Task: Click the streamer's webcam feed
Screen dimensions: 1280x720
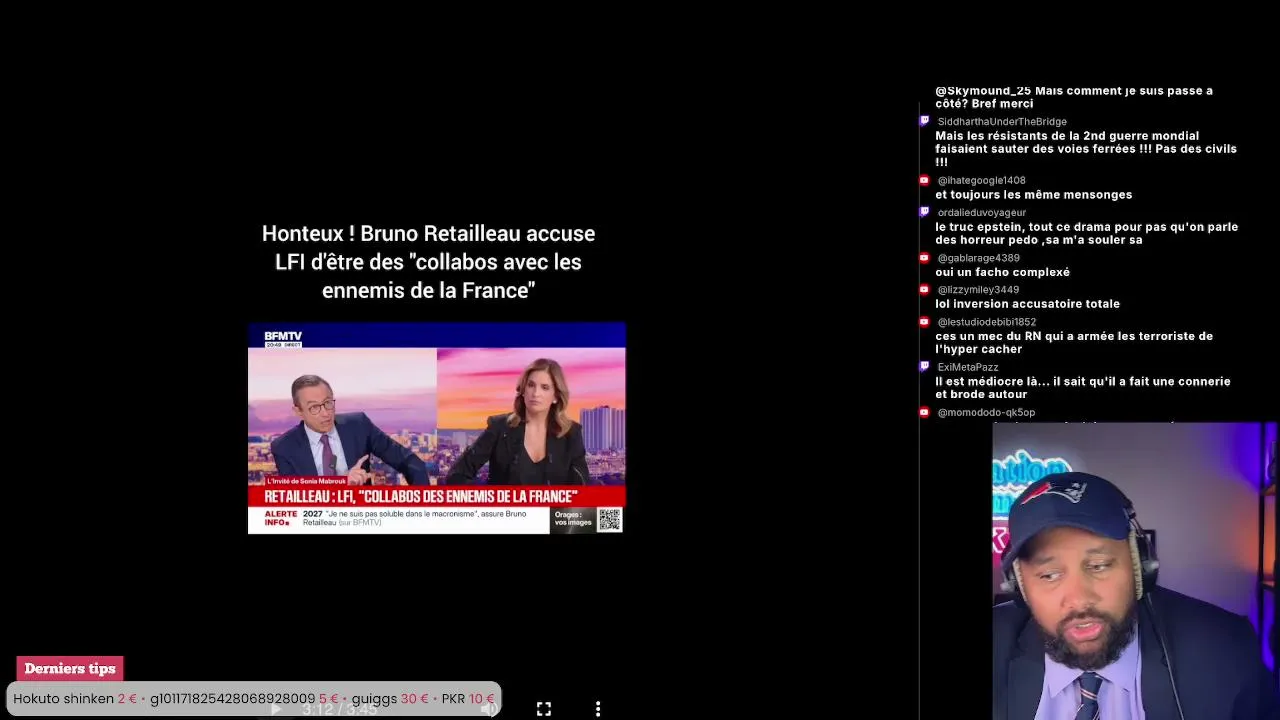Action: click(x=1136, y=571)
